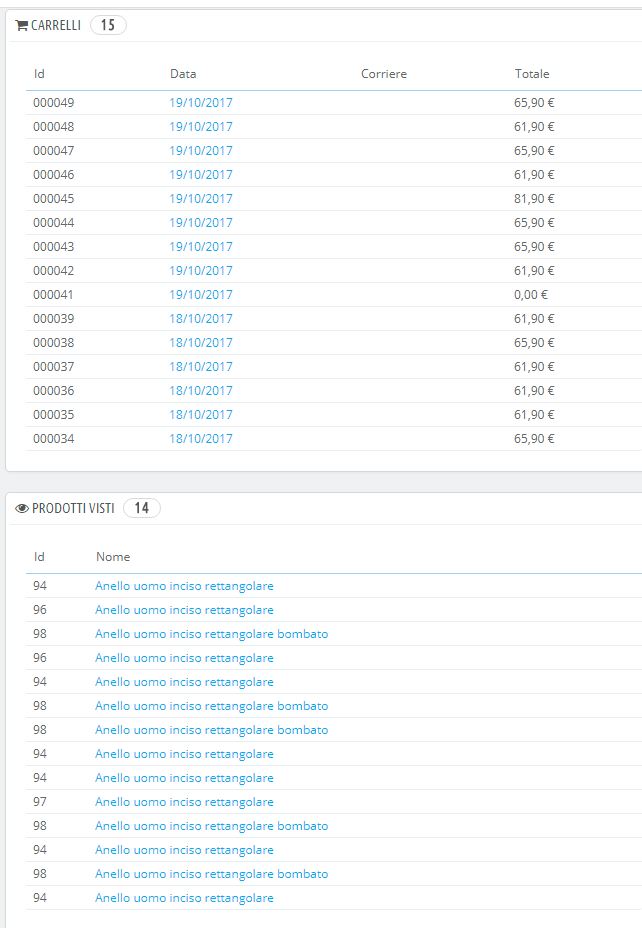Select cart Id 000039
The height and width of the screenshot is (928, 642).
point(54,319)
